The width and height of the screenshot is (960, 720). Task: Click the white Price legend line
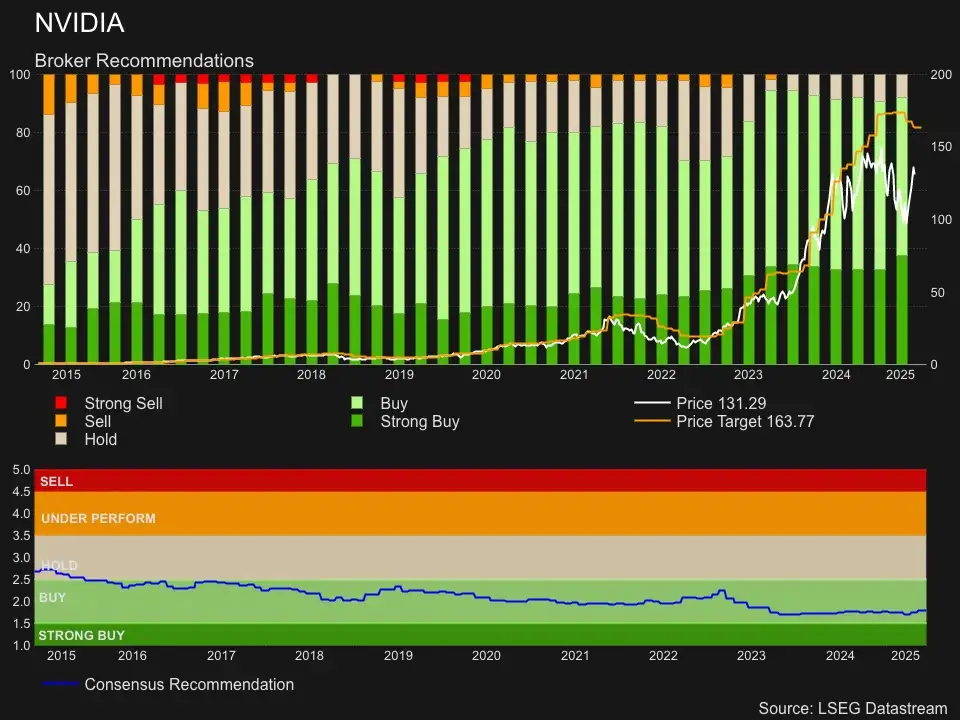click(652, 403)
